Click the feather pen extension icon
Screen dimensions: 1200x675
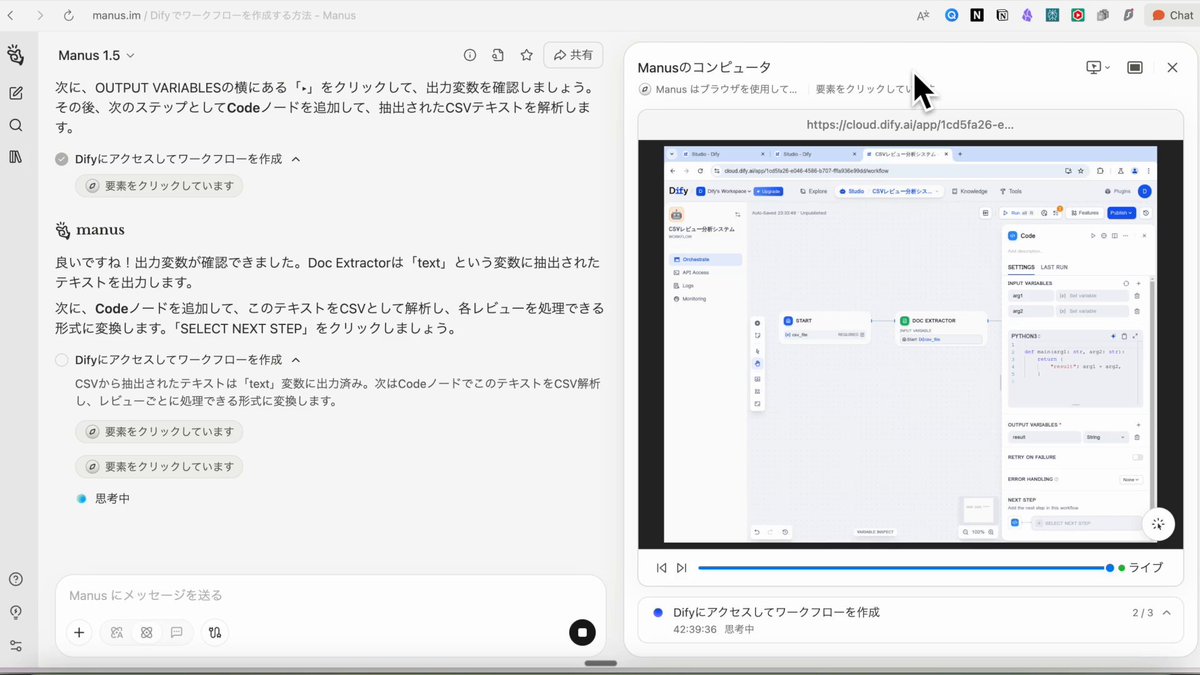point(1128,16)
